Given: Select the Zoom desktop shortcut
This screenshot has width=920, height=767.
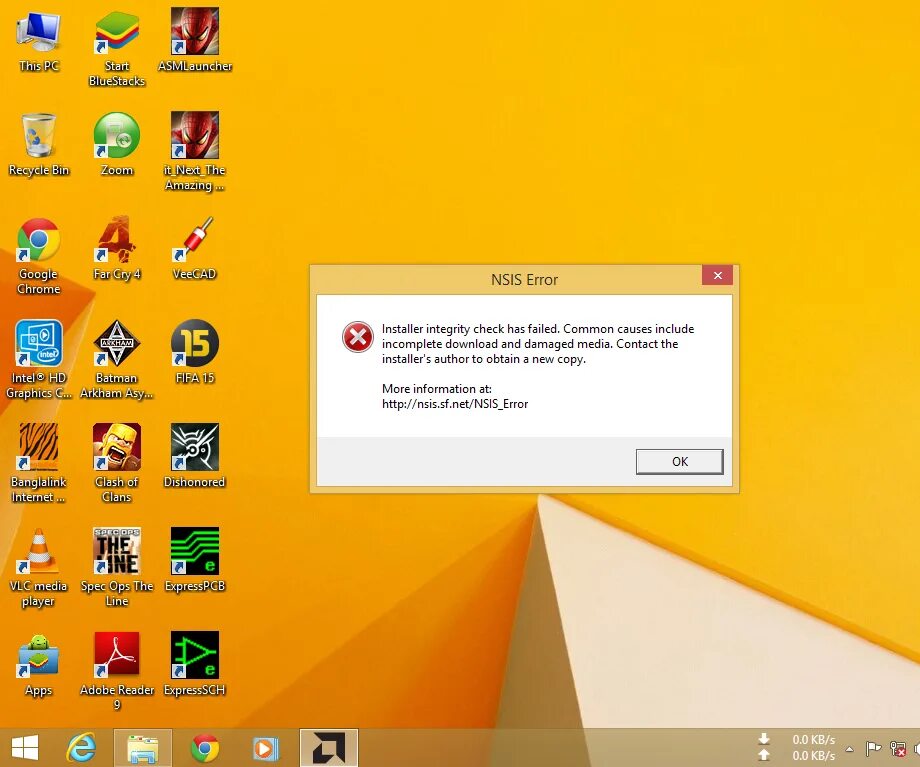Looking at the screenshot, I should 117,144.
